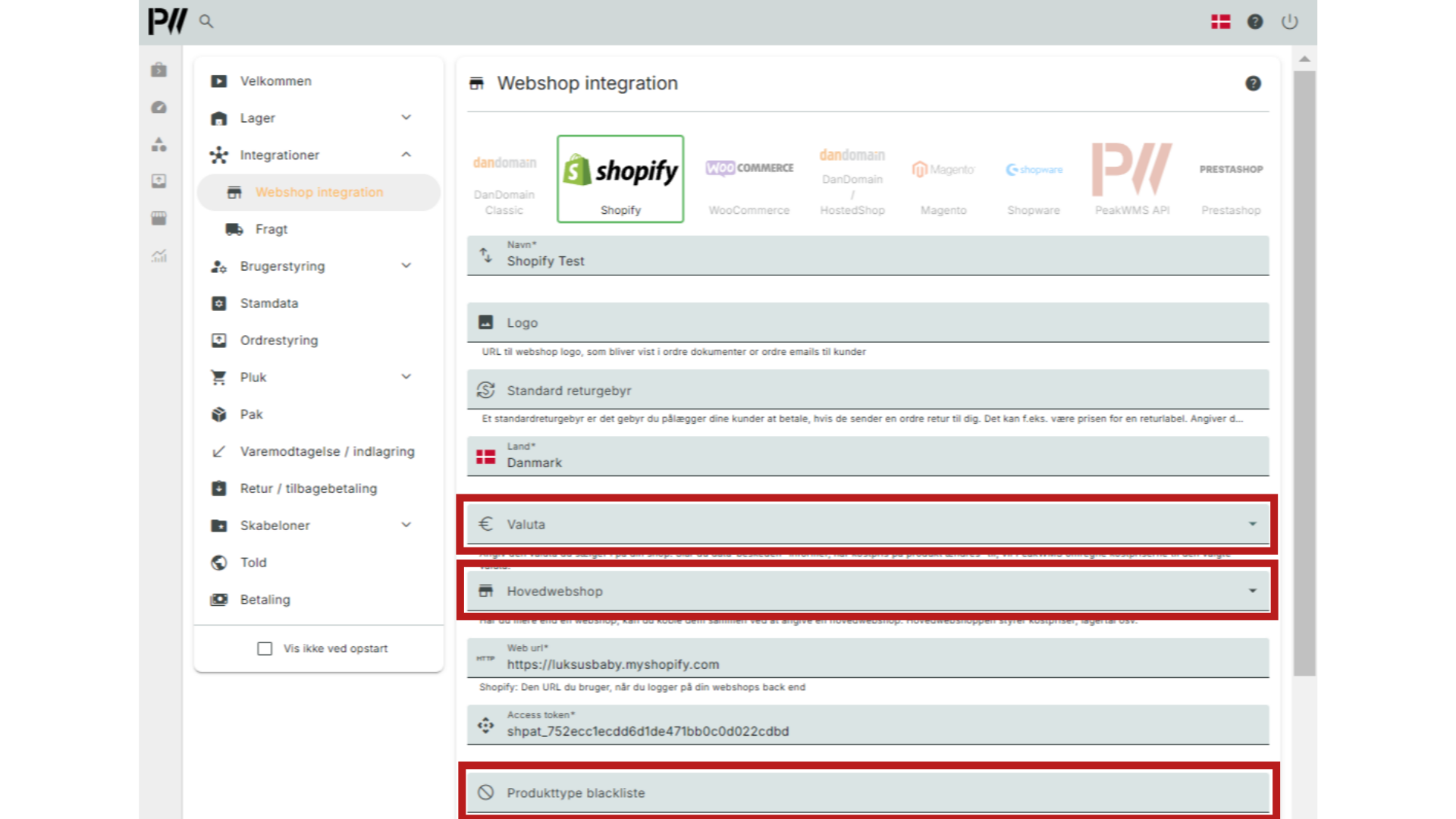Click the euro icon beside Valuta

(x=486, y=524)
